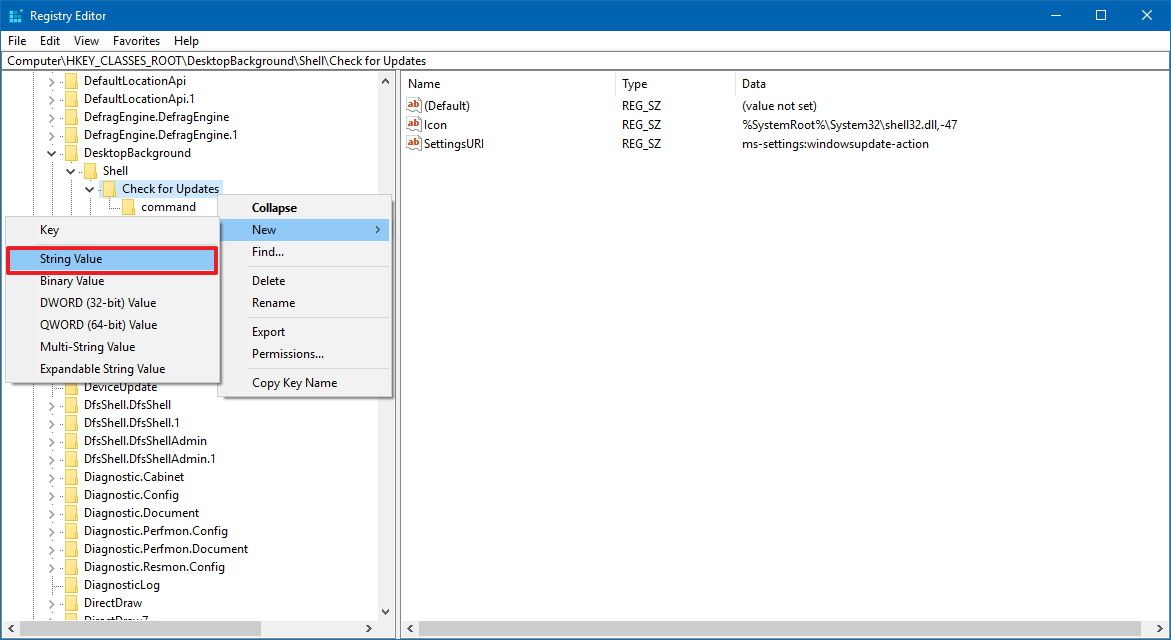Click the folder icon for DefaultLocationApi
The height and width of the screenshot is (640, 1171).
tap(70, 80)
